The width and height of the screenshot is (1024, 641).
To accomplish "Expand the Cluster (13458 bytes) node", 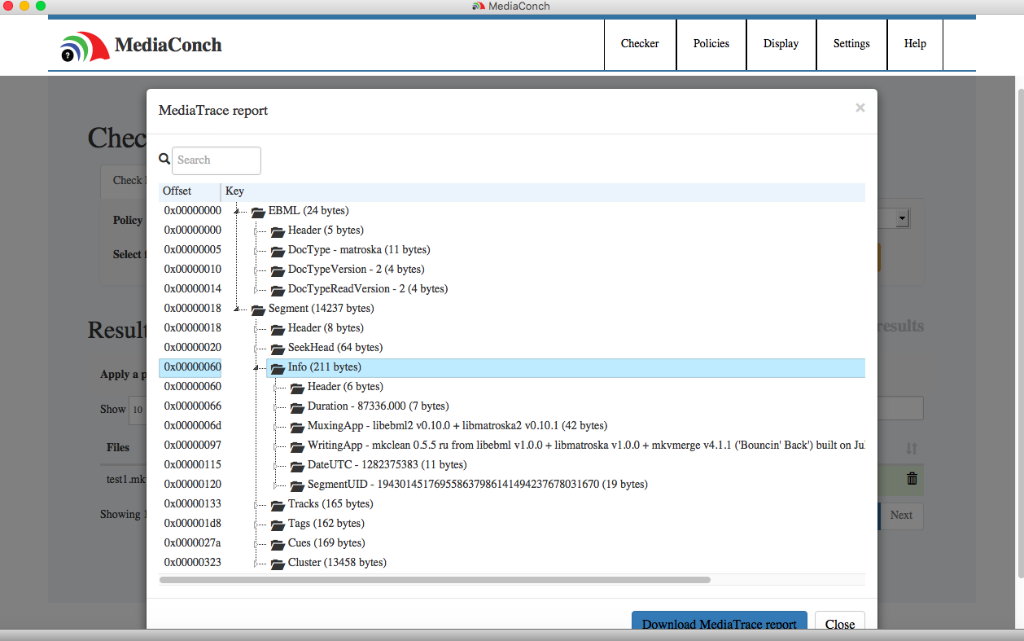I will pos(256,563).
